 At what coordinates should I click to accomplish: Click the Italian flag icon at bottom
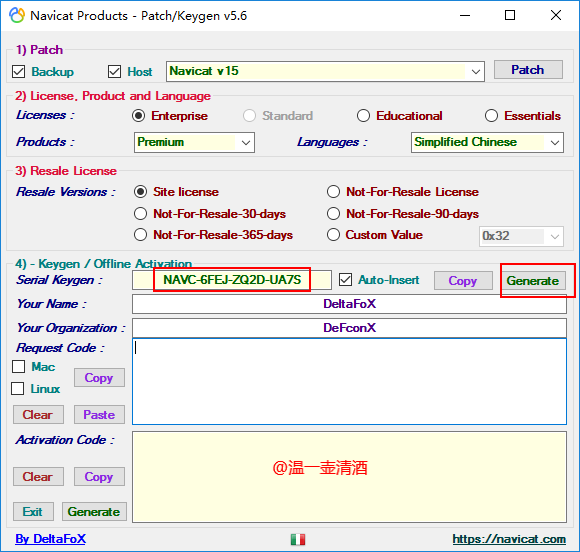pyautogui.click(x=298, y=539)
